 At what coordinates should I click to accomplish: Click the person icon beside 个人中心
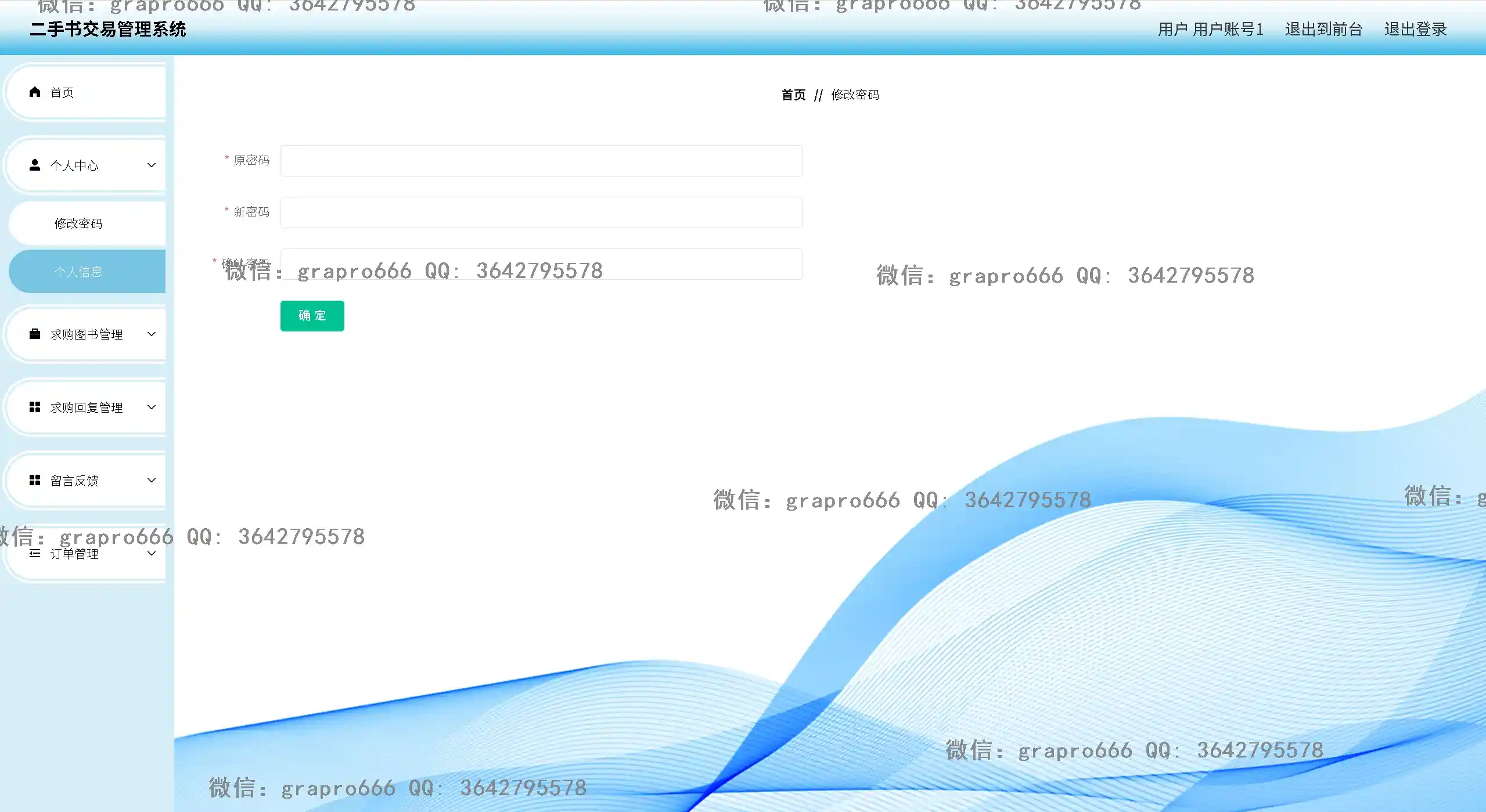click(x=35, y=165)
